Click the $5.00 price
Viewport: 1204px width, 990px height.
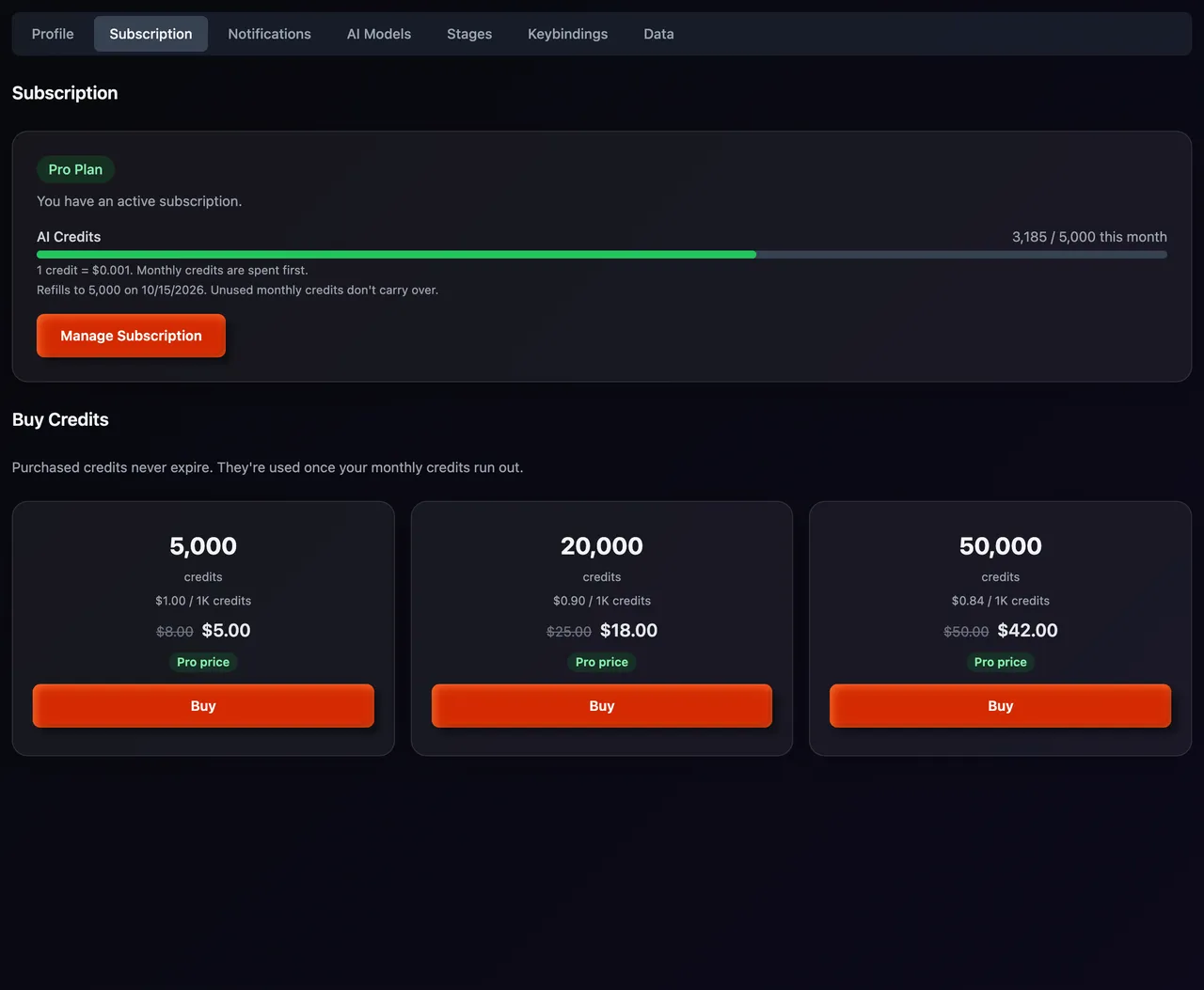point(227,631)
